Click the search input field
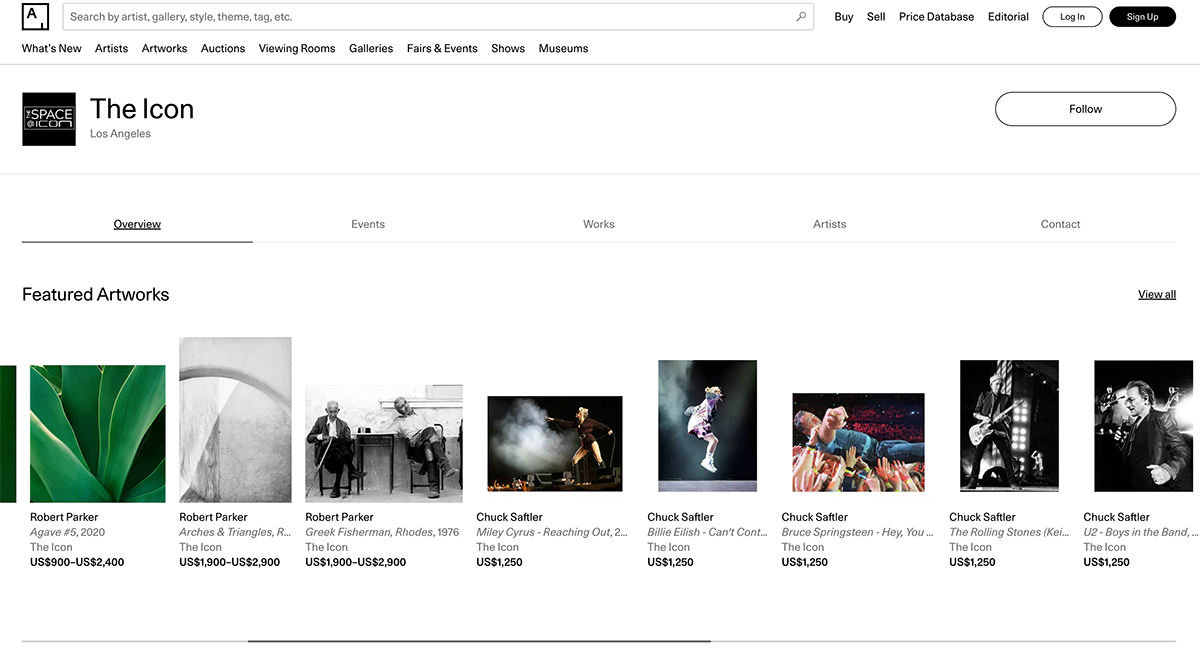1200x654 pixels. [430, 17]
